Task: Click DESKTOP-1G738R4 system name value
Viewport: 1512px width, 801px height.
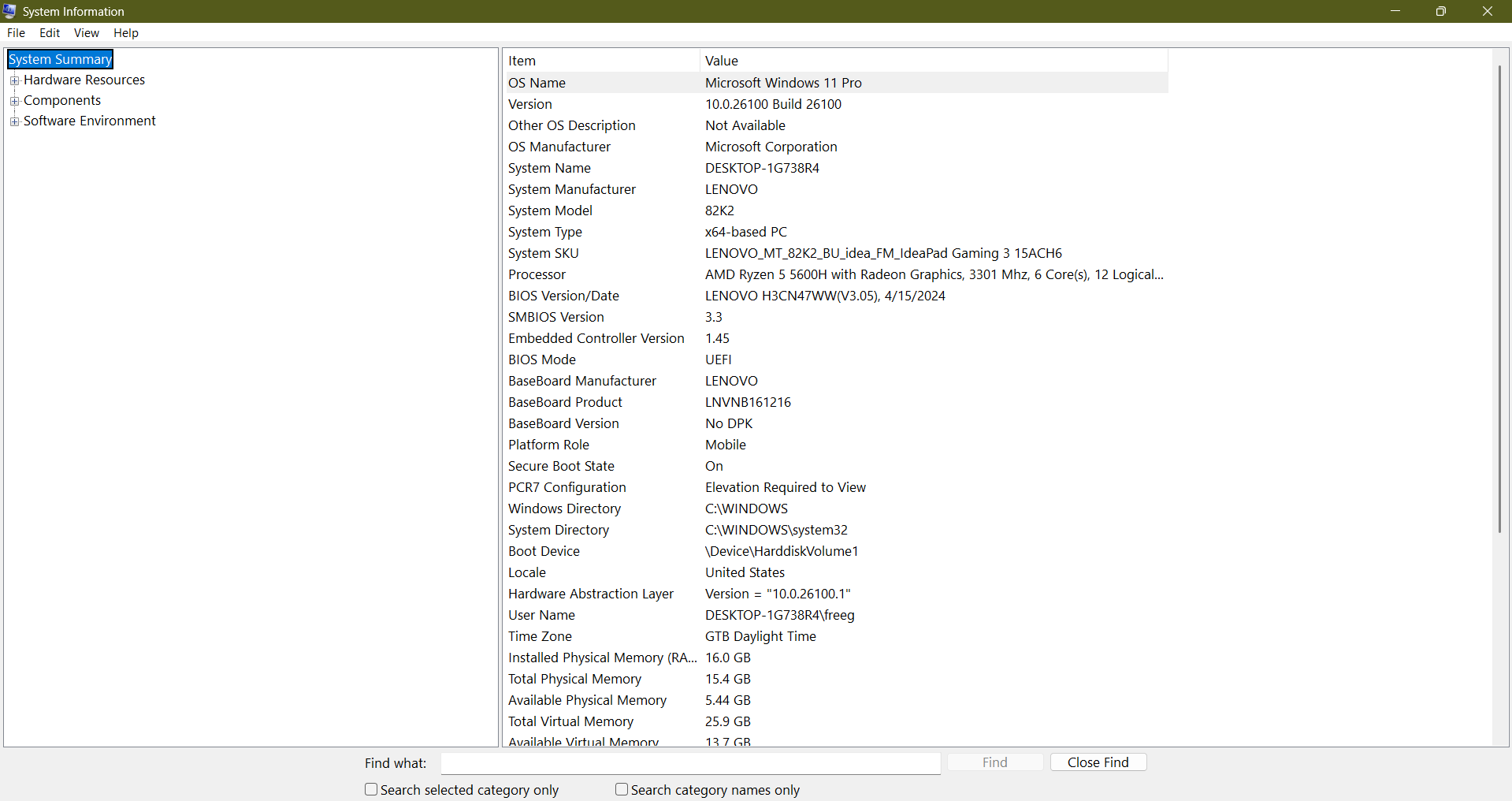Action: pos(762,168)
